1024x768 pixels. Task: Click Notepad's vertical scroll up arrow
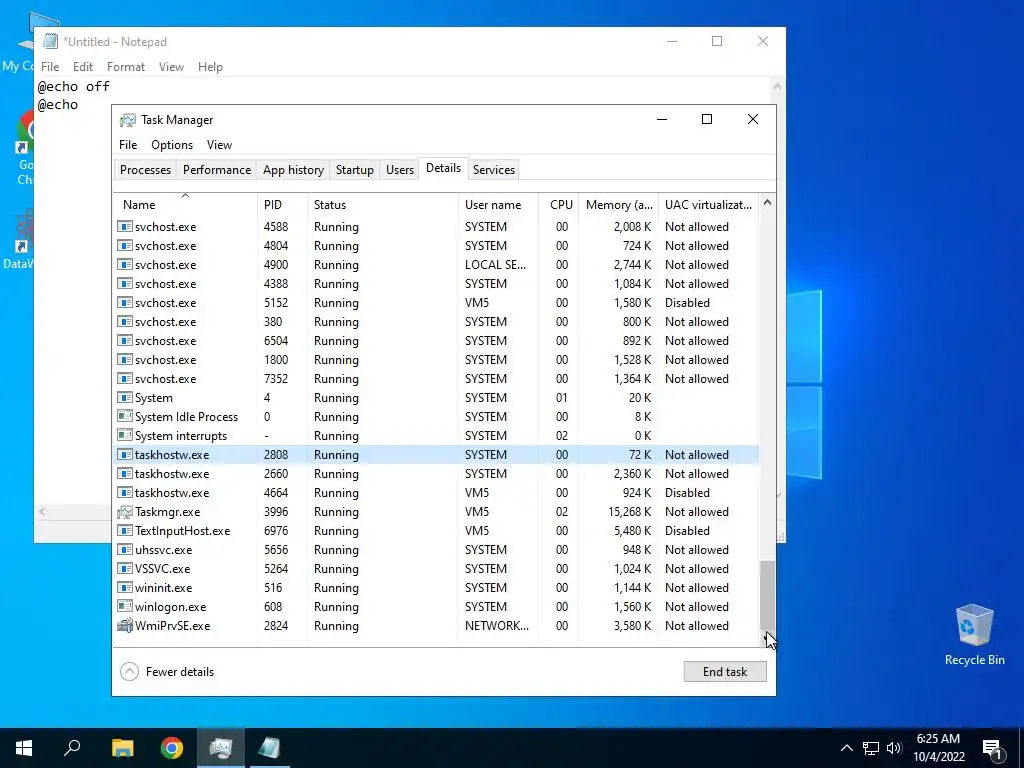pyautogui.click(x=778, y=86)
